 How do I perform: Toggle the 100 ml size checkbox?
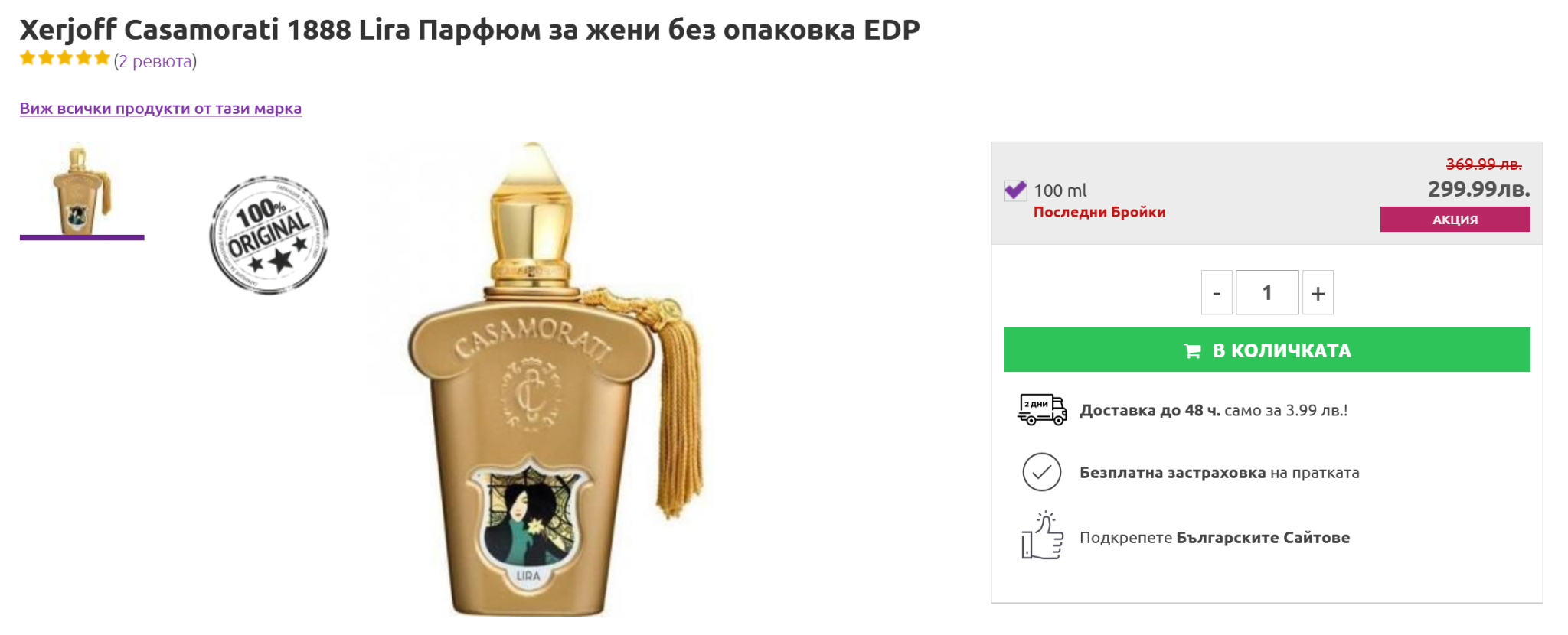1016,190
